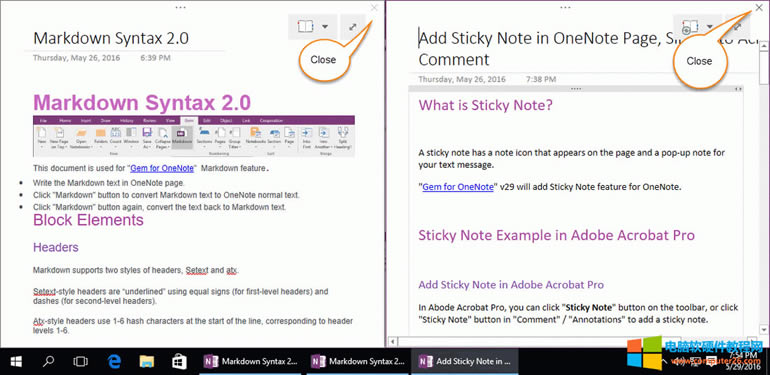This screenshot has height=375, width=770.
Task: Open the view dropdown arrow in right window
Action: (710, 27)
